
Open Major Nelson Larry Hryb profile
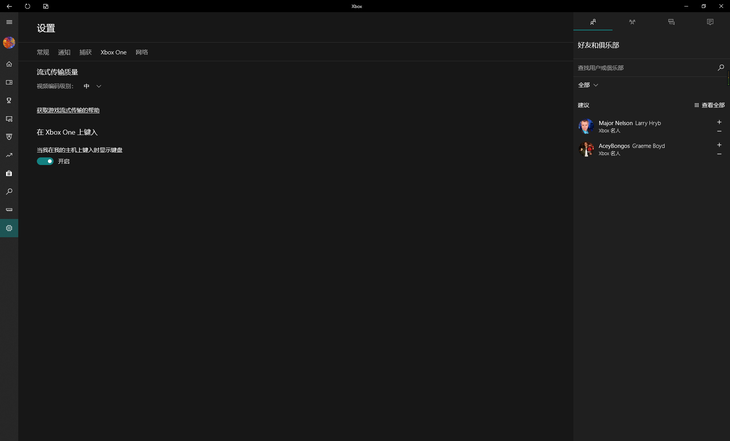(629, 123)
